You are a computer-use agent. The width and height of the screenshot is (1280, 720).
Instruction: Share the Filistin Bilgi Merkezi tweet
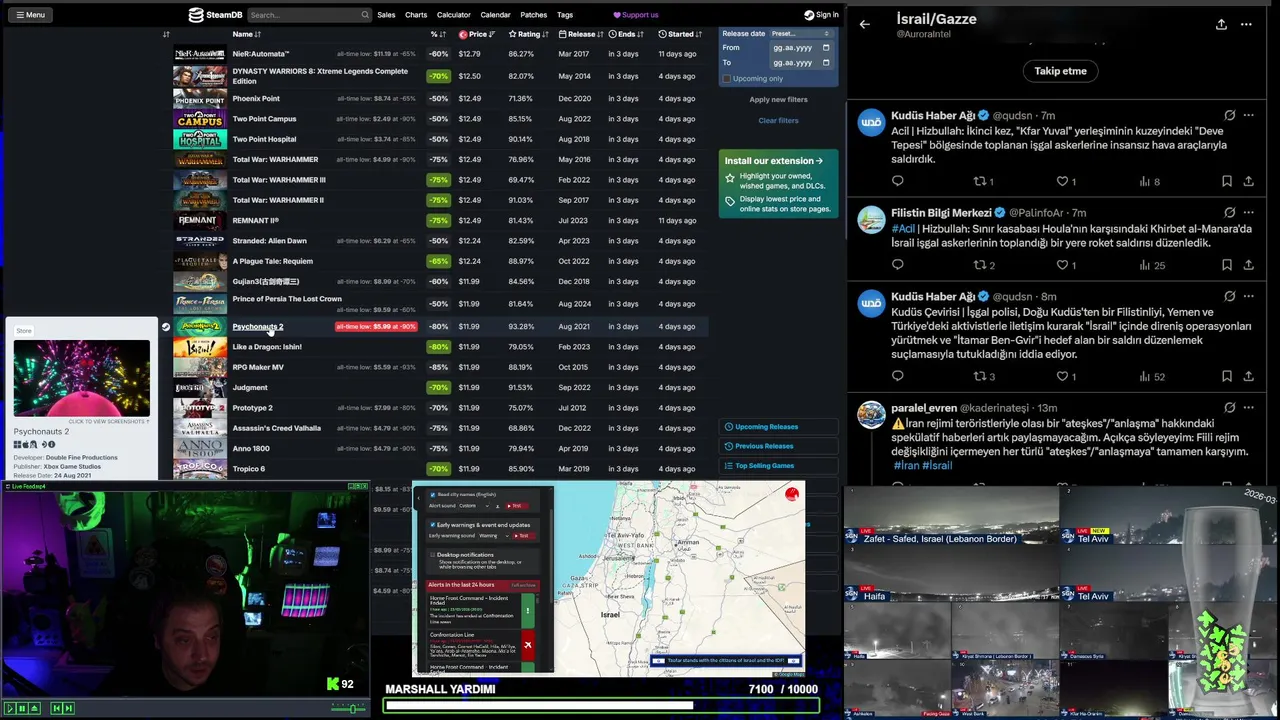click(x=1248, y=265)
